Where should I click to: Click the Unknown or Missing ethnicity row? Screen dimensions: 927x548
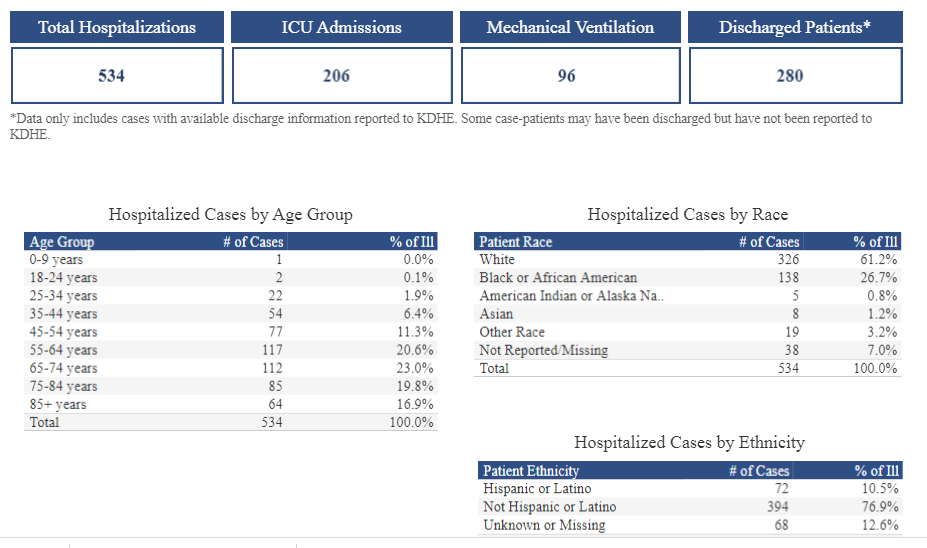[543, 525]
